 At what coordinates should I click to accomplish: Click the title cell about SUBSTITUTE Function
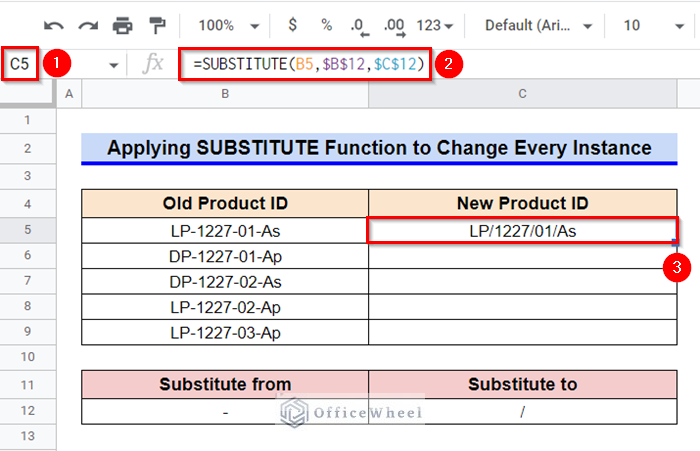(x=379, y=148)
